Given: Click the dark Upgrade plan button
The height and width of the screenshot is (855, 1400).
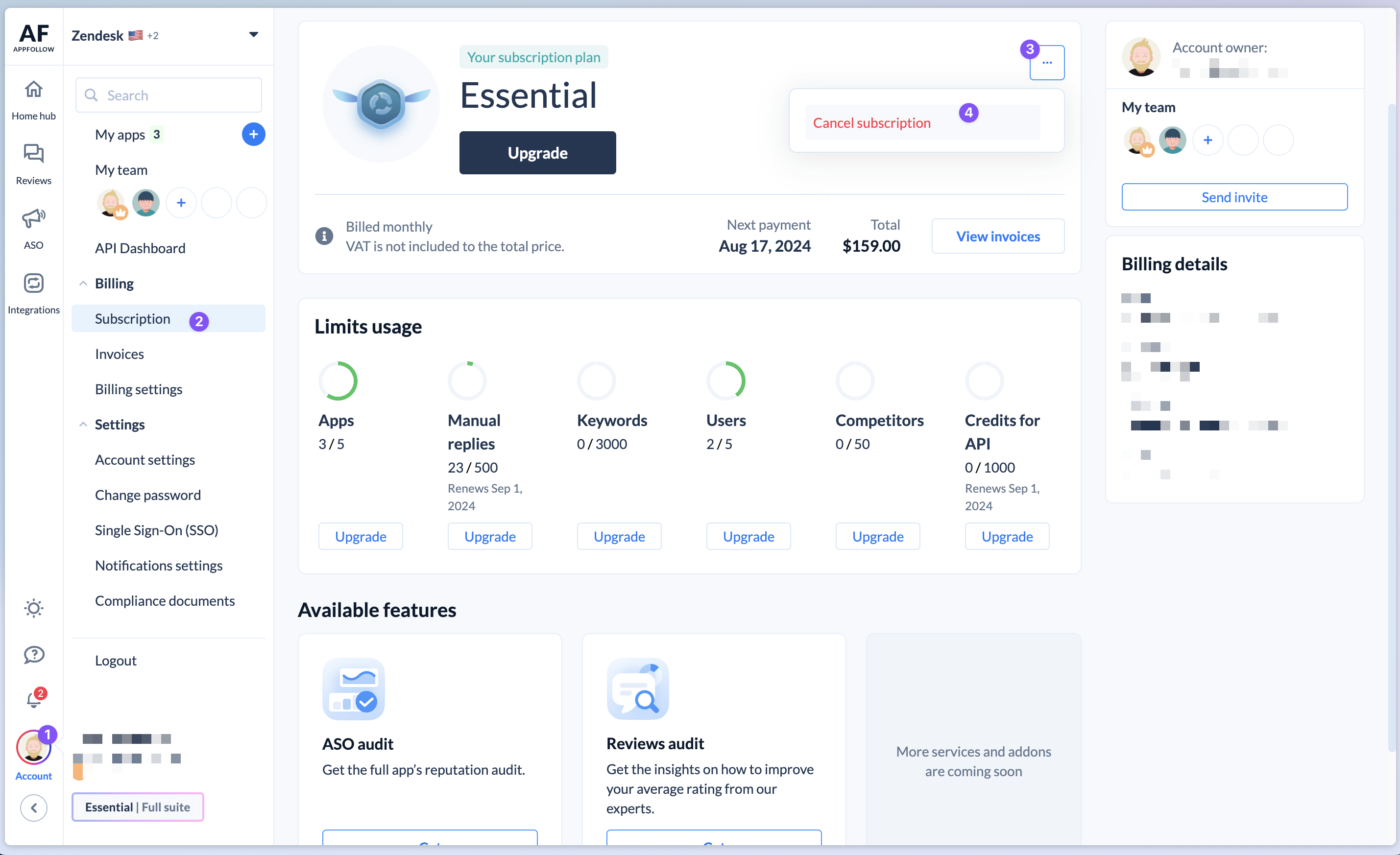Looking at the screenshot, I should pyautogui.click(x=537, y=153).
